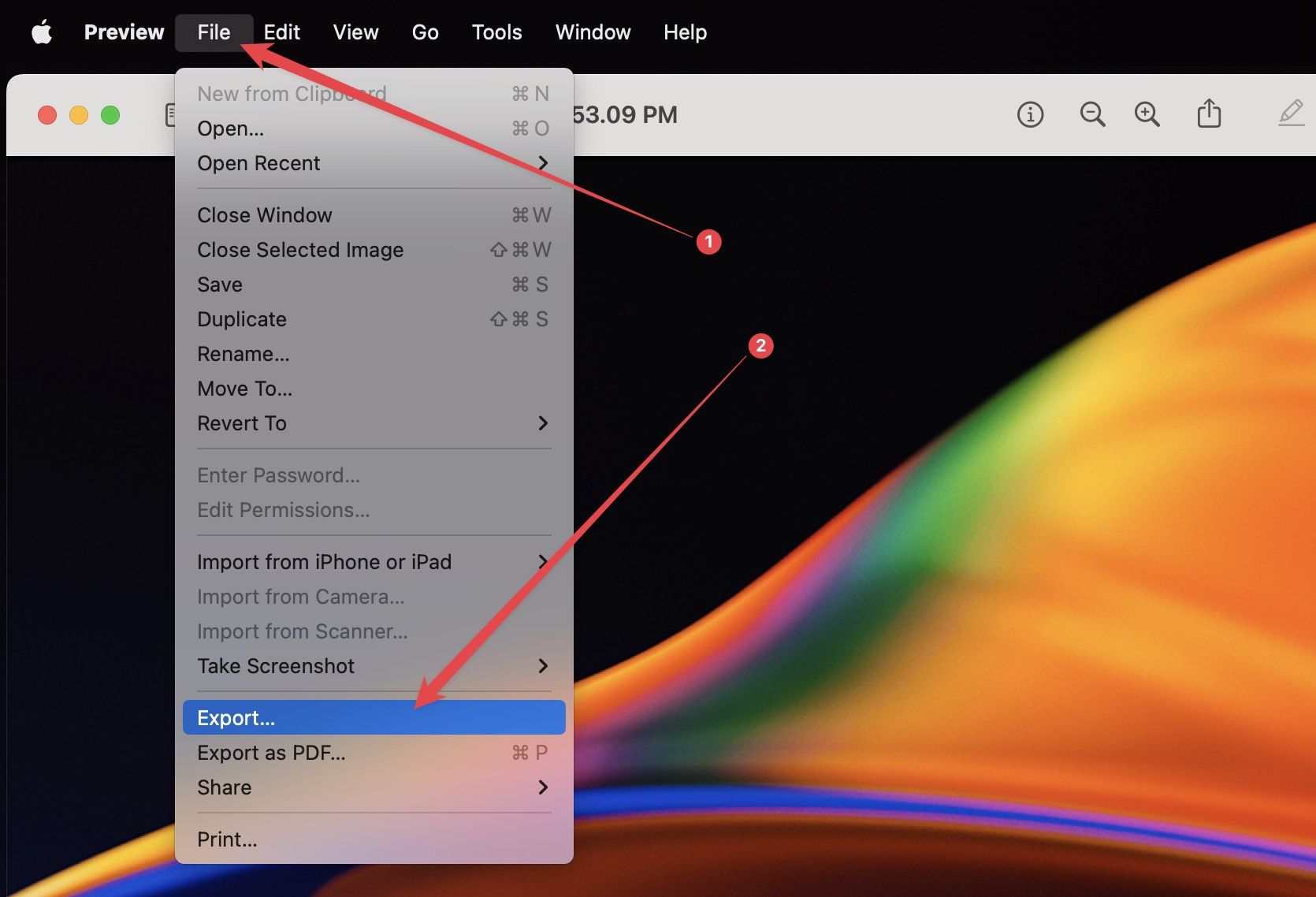The width and height of the screenshot is (1316, 897).
Task: Choose Export as PDF
Action: click(270, 752)
